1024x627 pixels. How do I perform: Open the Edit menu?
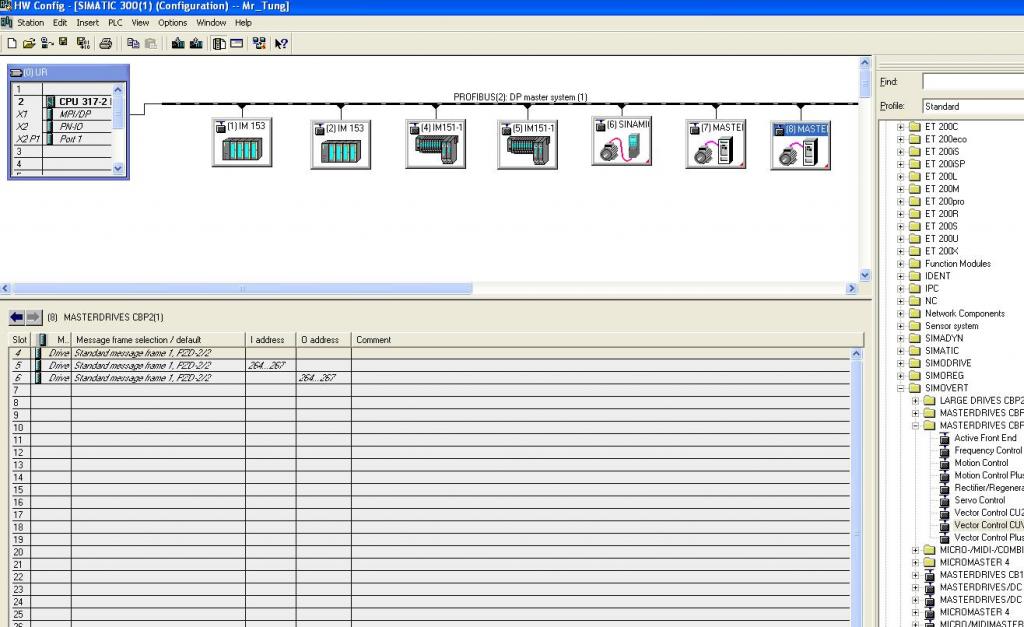pyautogui.click(x=60, y=22)
